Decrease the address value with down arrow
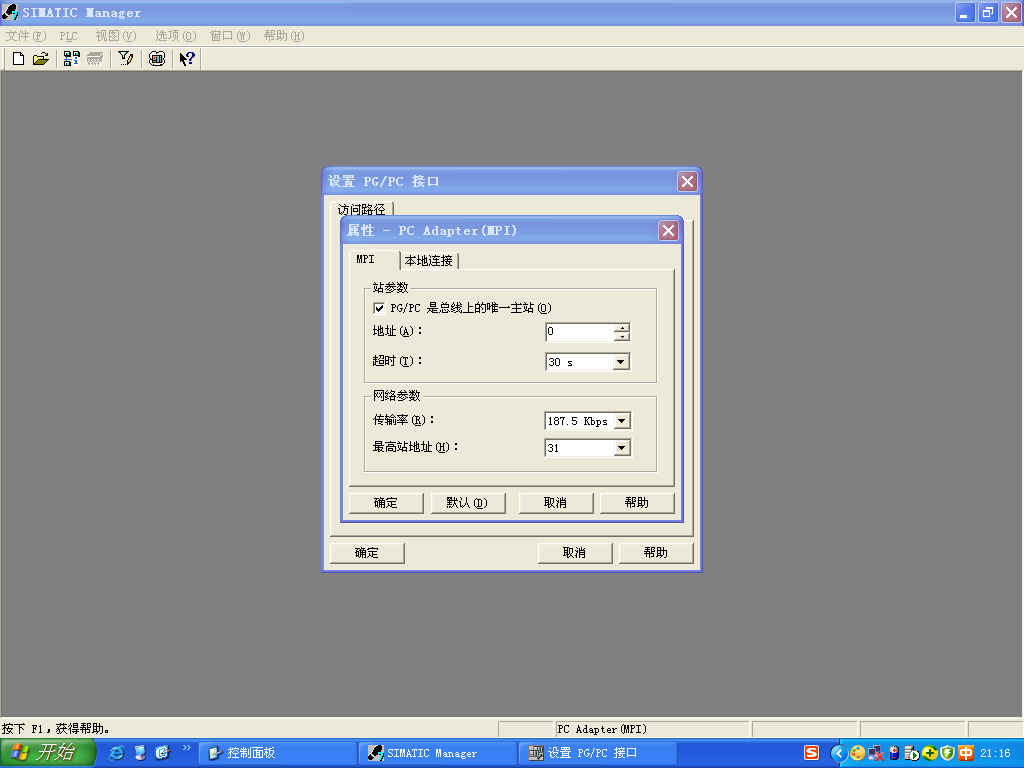 click(x=622, y=337)
